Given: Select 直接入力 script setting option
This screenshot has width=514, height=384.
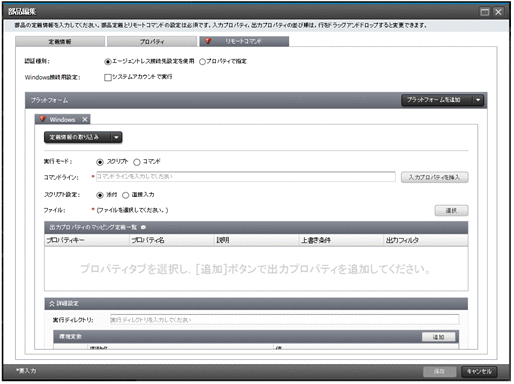Looking at the screenshot, I should pos(125,195).
